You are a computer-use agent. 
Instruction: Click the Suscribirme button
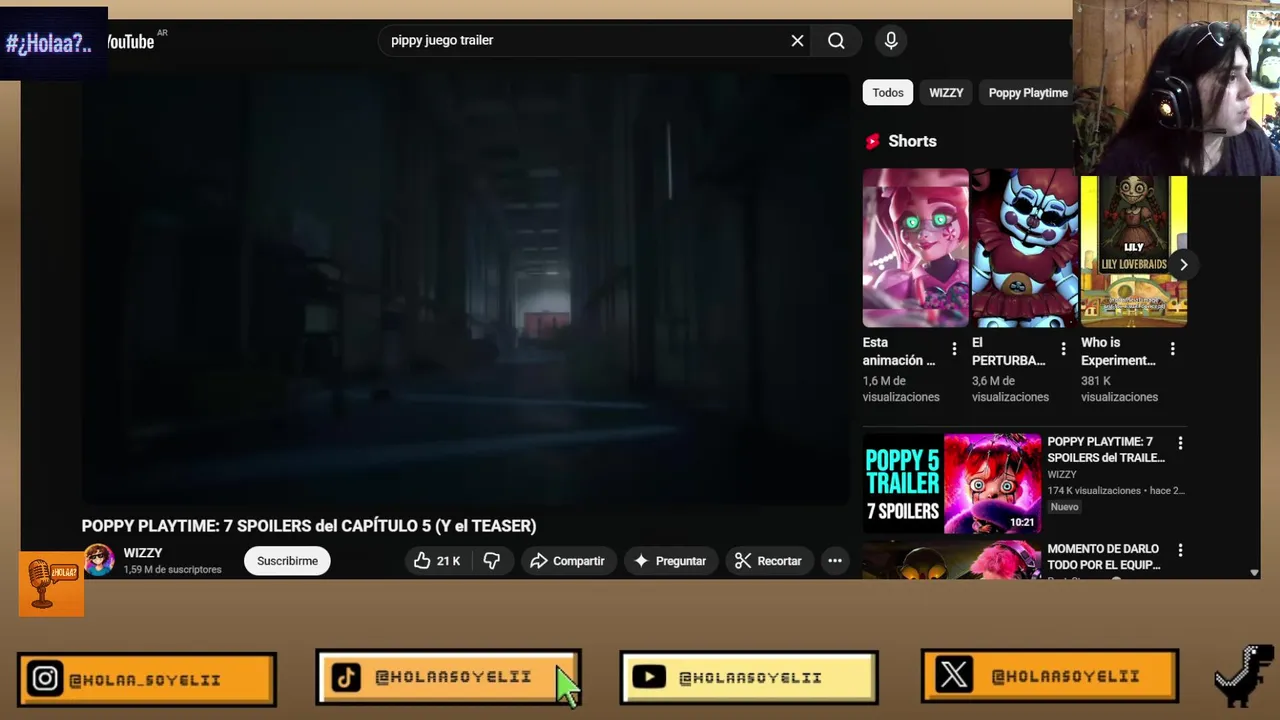[x=287, y=561]
